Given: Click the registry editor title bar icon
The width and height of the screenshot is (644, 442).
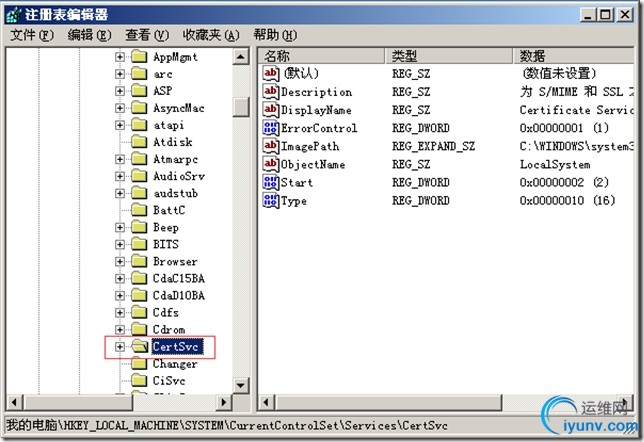Looking at the screenshot, I should coord(14,15).
